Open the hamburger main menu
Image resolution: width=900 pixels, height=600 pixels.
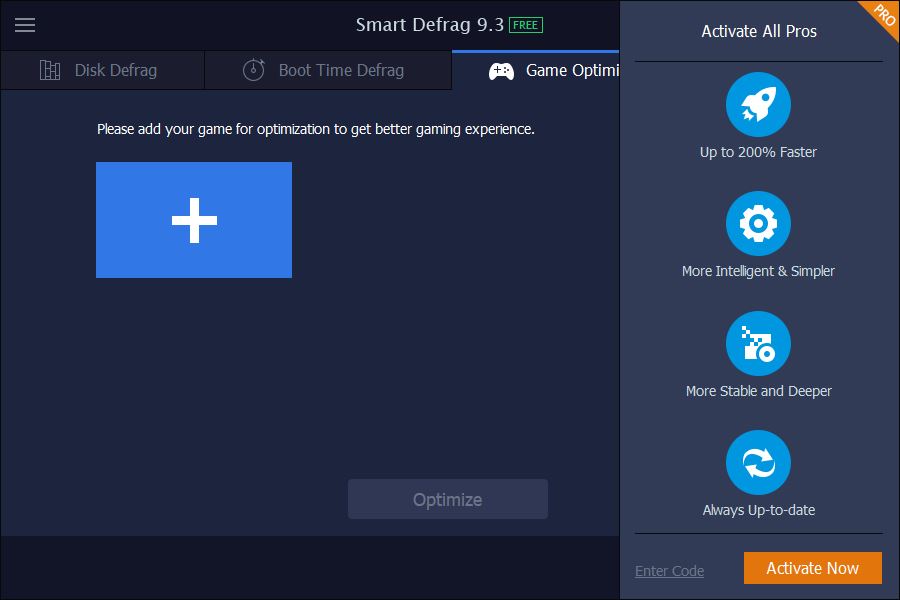[25, 25]
